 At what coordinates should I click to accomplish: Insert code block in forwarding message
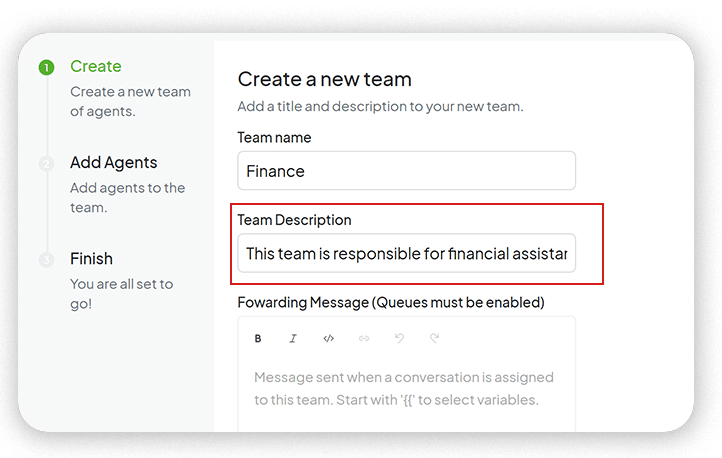pos(328,339)
